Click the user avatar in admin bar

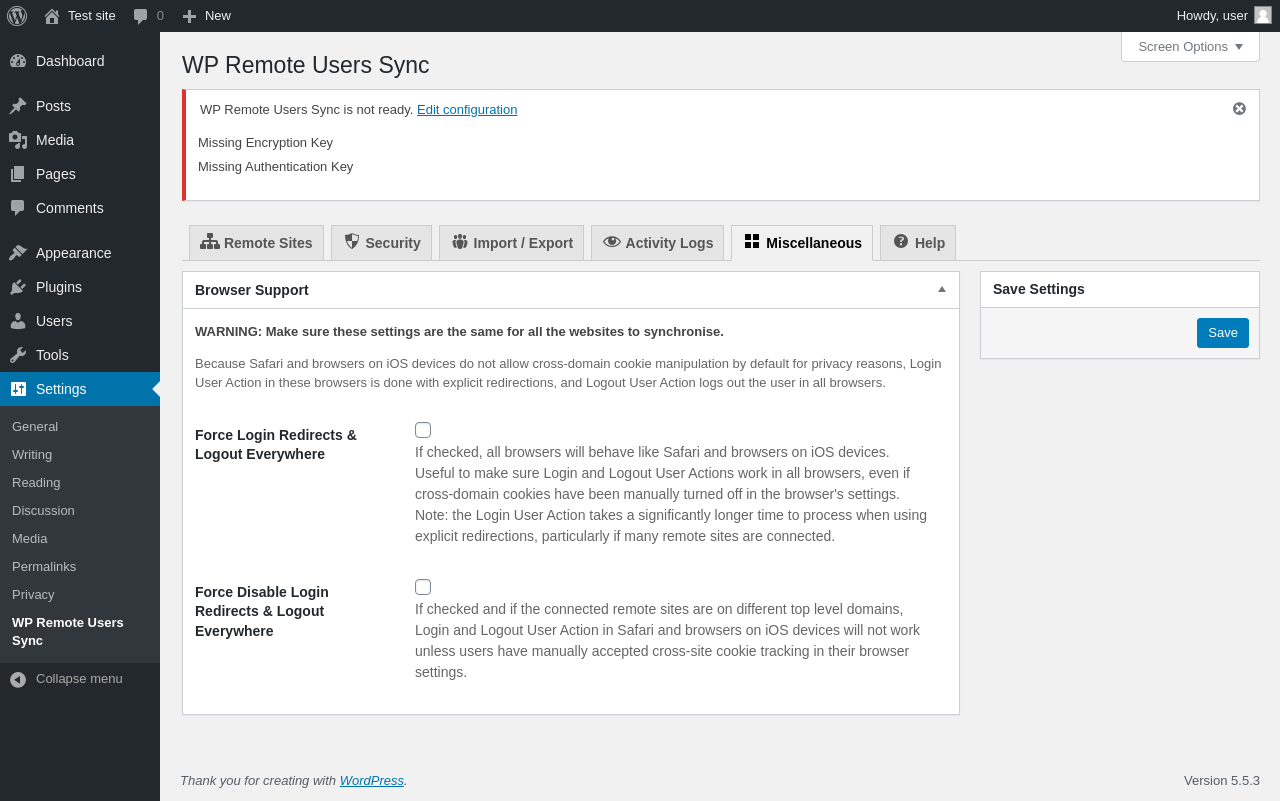[x=1263, y=15]
